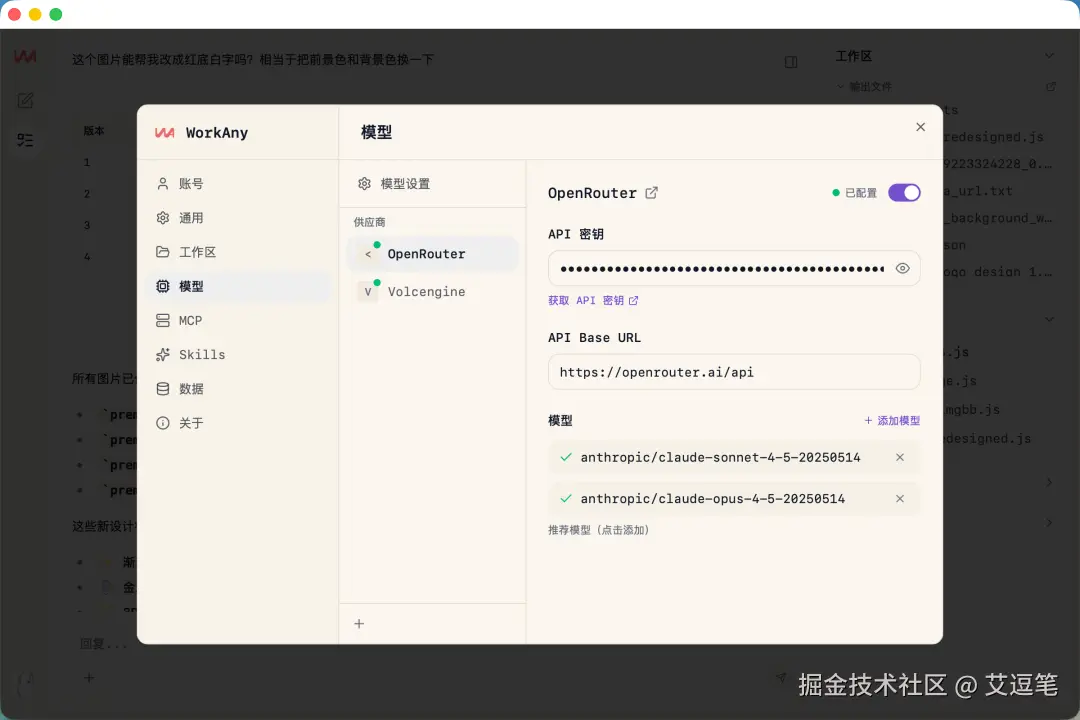The height and width of the screenshot is (720, 1080).
Task: Click attachment plus below reply box
Action: (x=89, y=678)
